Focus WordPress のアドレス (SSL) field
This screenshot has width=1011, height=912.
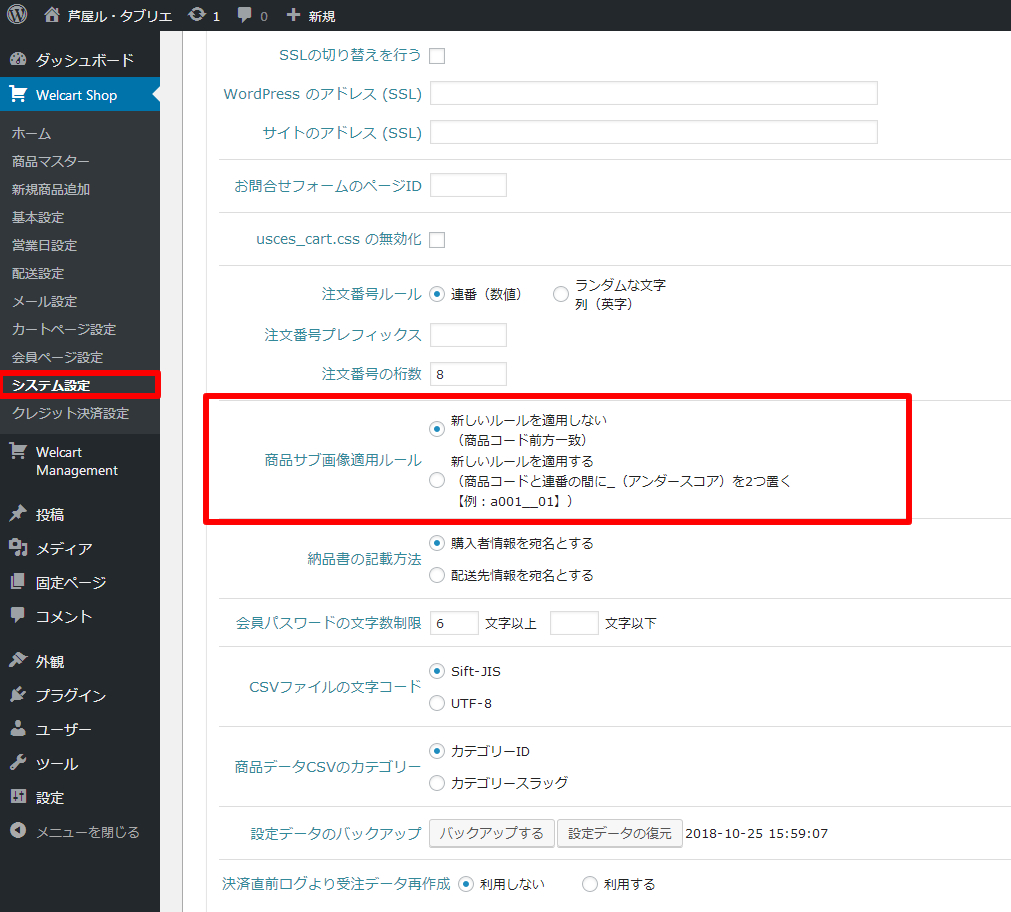[654, 93]
